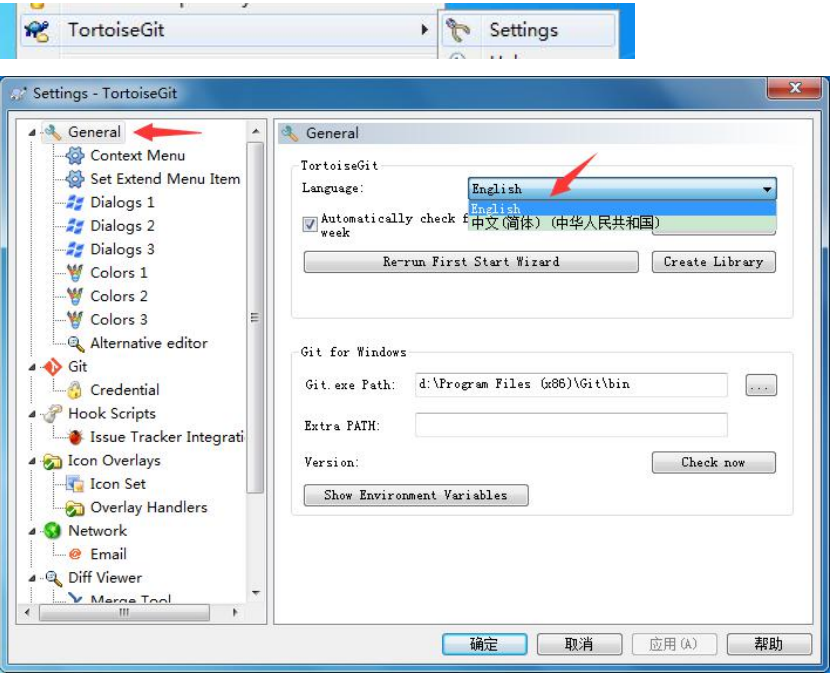Screen dimensions: 838x677
Task: Click the Alternative editor magnifier icon
Action: [x=75, y=344]
